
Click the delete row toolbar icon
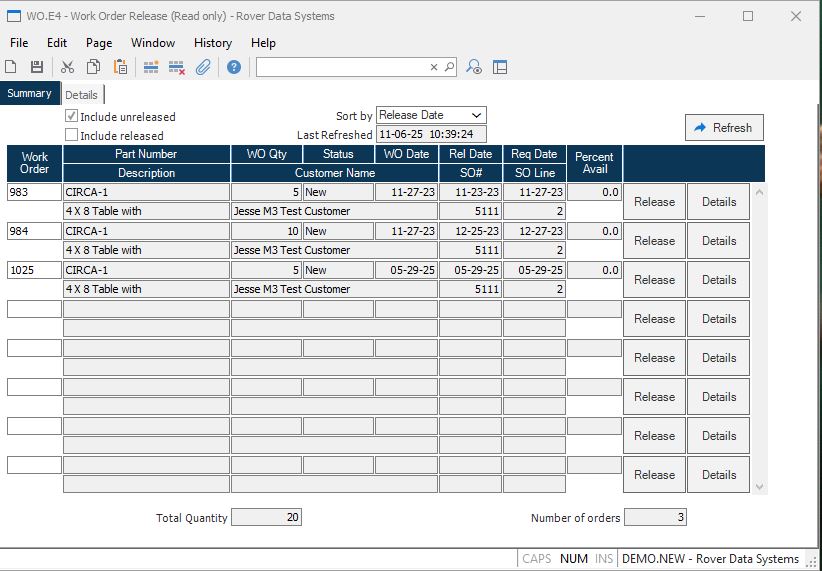177,67
